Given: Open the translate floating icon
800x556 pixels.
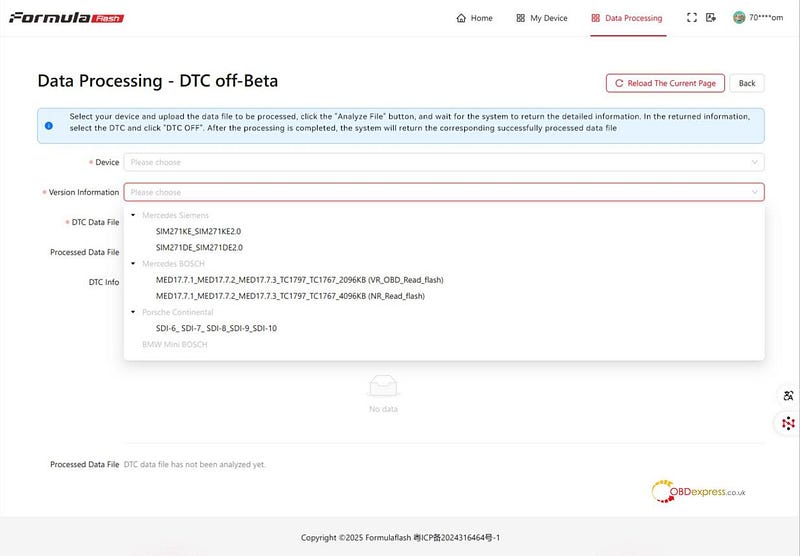Looking at the screenshot, I should (788, 396).
